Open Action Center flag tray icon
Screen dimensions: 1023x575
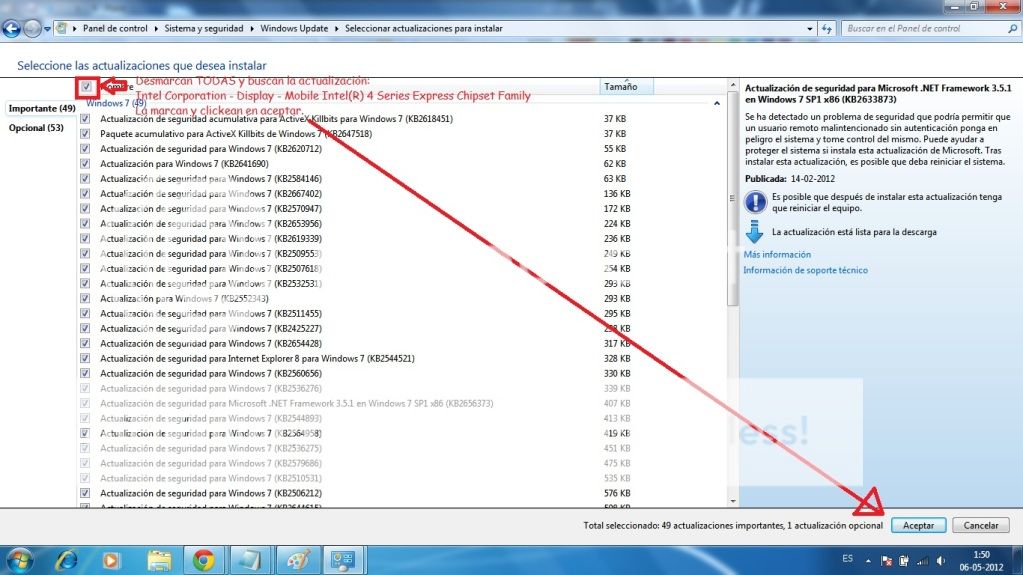click(886, 561)
